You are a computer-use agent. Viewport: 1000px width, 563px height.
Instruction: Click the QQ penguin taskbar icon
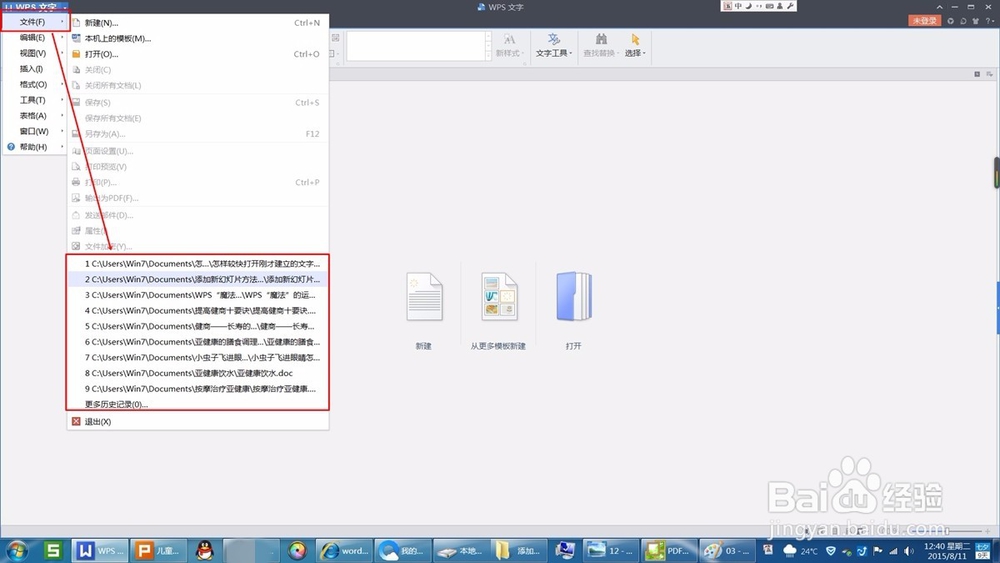(x=205, y=550)
